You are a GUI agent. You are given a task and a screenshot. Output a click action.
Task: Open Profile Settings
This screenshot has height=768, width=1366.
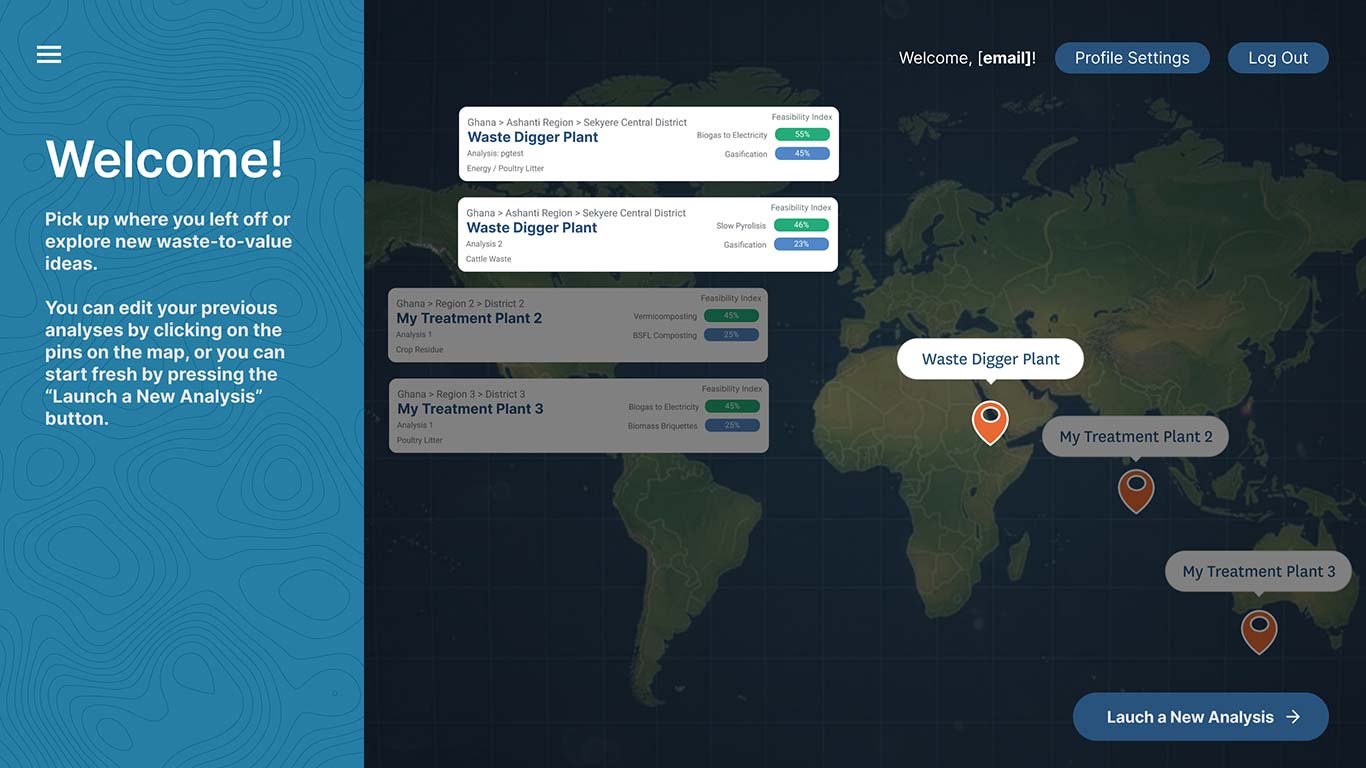coord(1132,58)
